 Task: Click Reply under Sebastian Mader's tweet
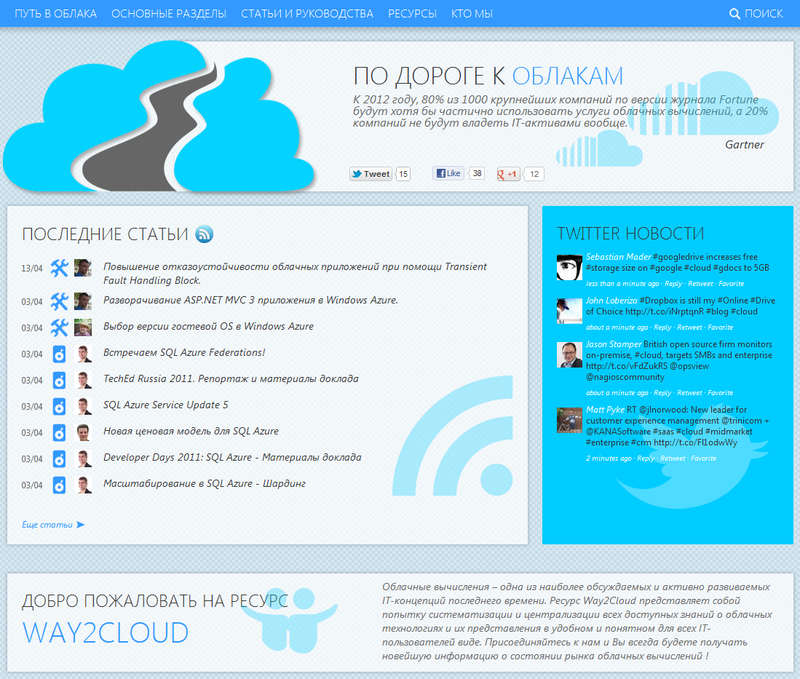673,284
